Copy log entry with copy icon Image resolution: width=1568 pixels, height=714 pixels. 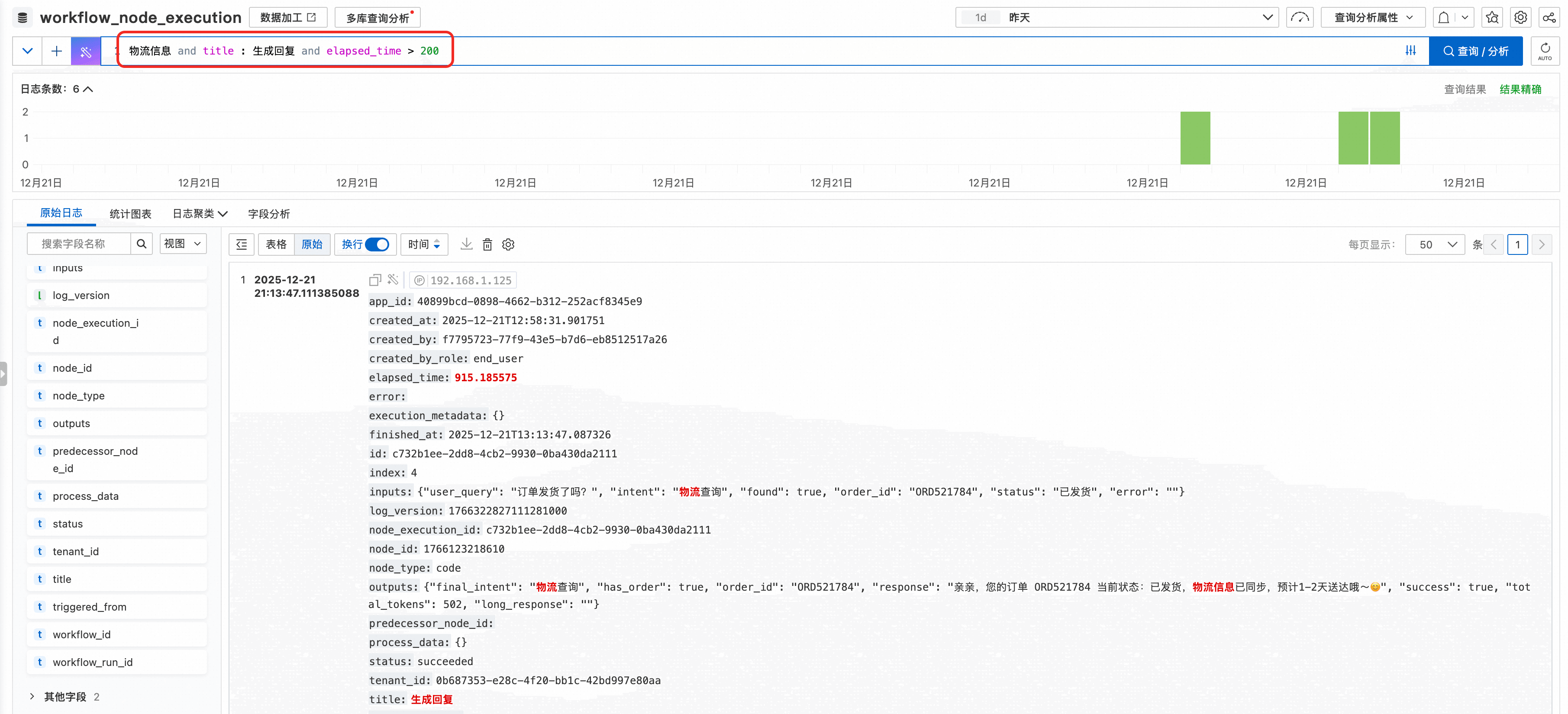point(375,280)
